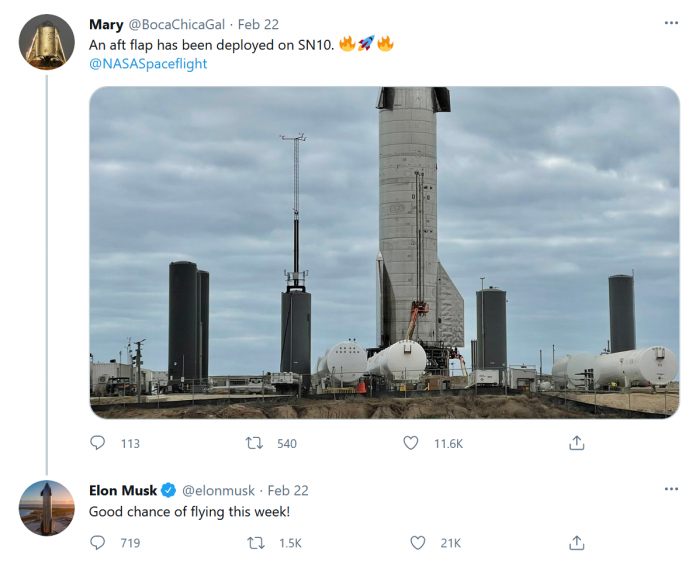The image size is (700, 562).
Task: View the SN10 Starship photo
Action: pyautogui.click(x=384, y=252)
